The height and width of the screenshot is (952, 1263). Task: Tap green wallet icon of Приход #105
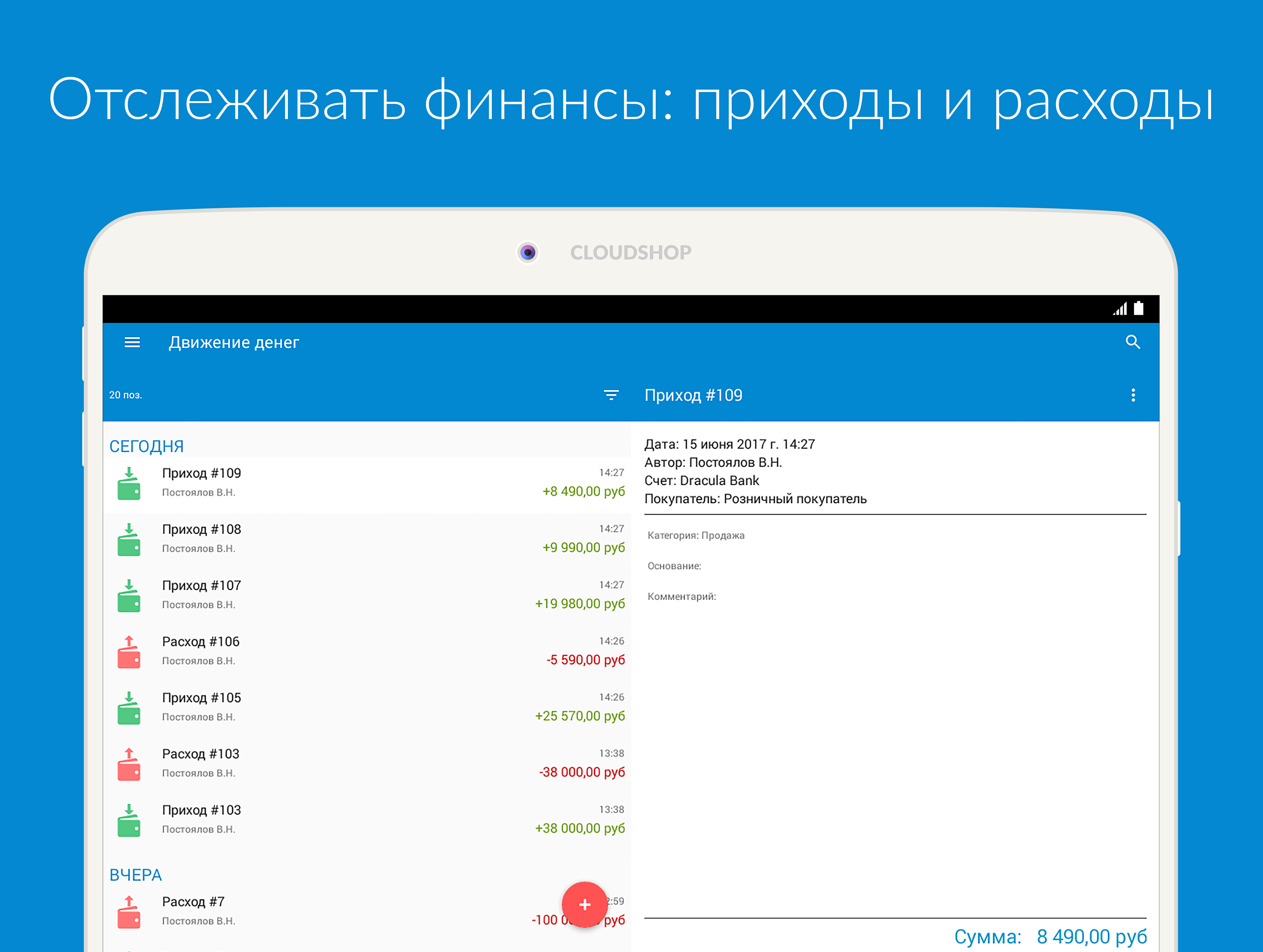coord(129,708)
